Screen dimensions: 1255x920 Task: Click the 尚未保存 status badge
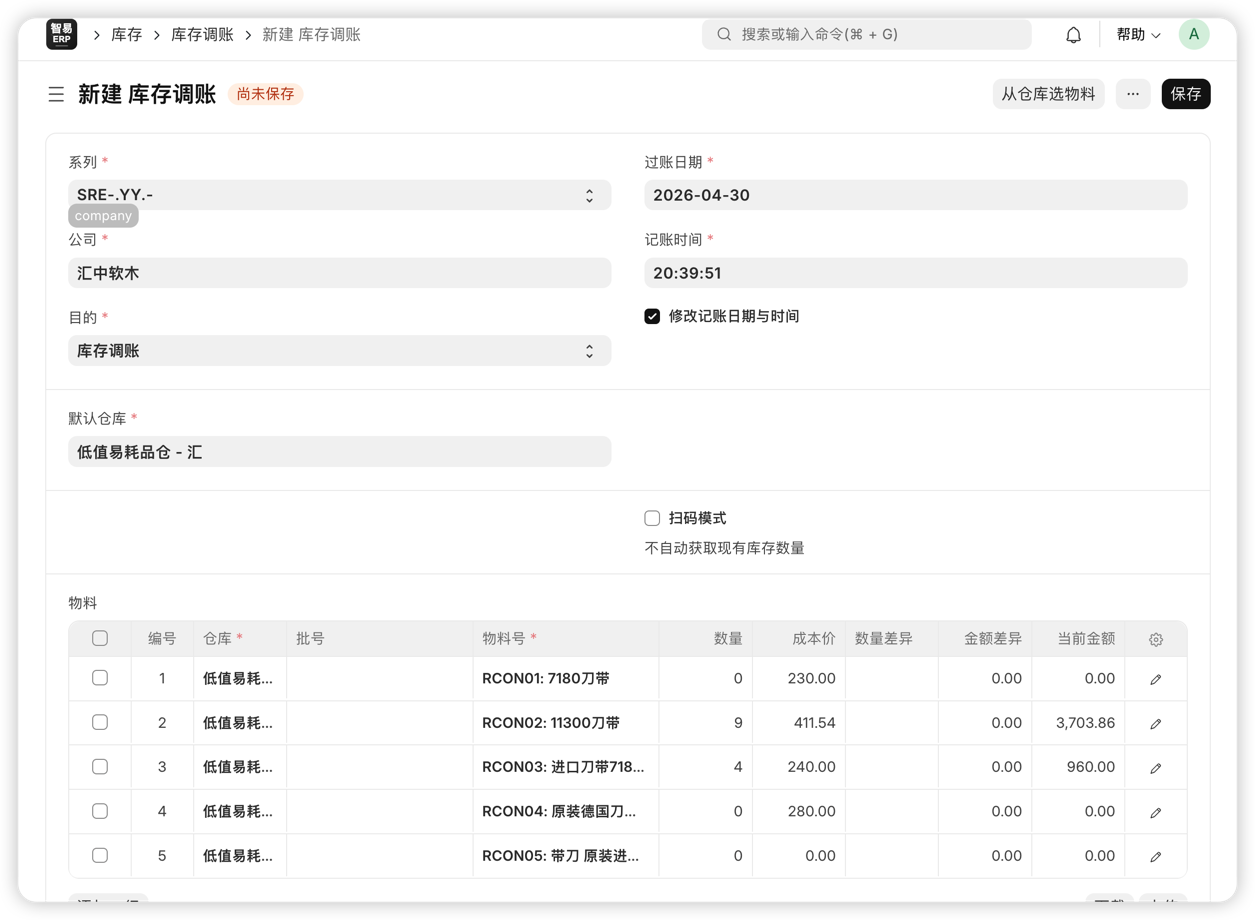[265, 94]
